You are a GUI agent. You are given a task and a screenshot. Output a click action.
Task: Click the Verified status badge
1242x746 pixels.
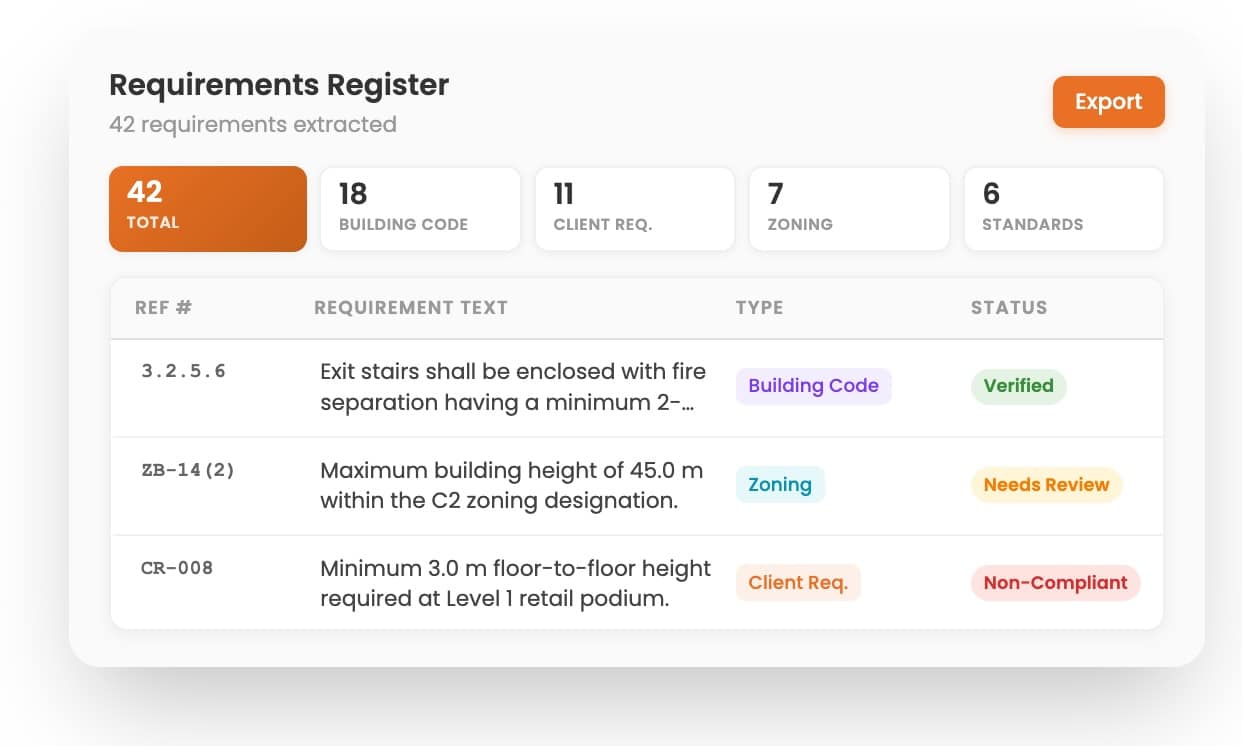click(x=1019, y=386)
